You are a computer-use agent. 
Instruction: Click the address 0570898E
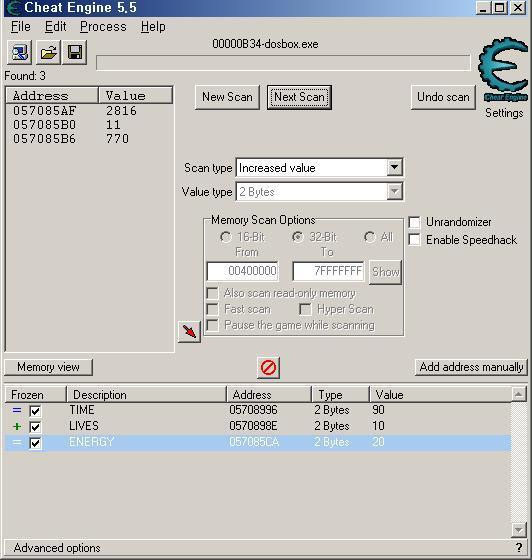(x=254, y=426)
